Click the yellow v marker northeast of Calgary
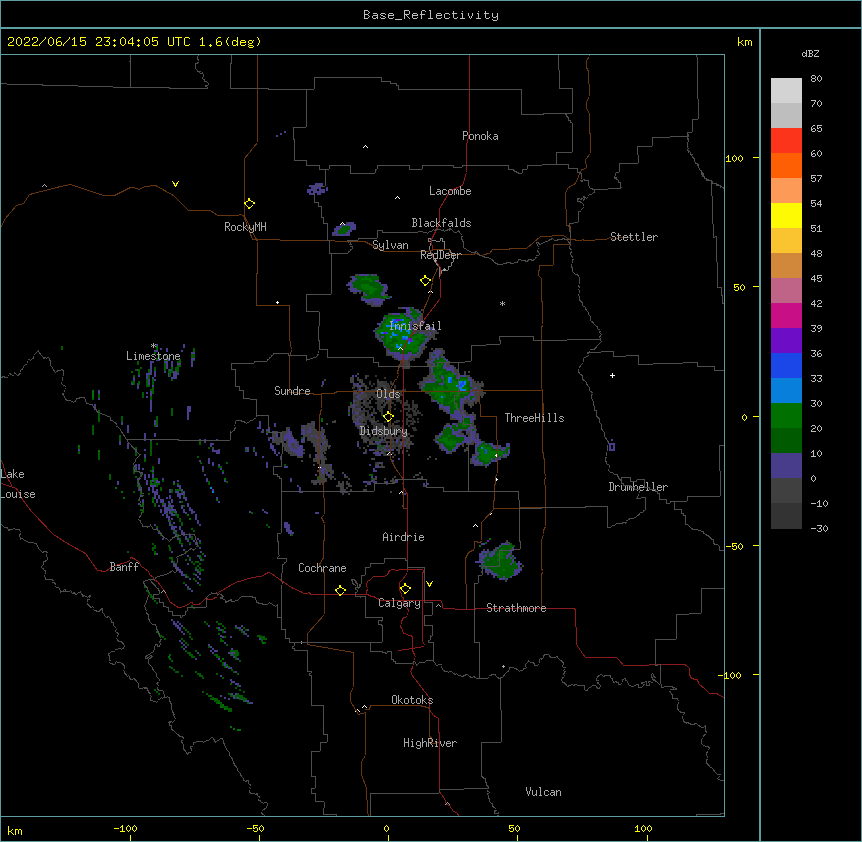This screenshot has height=842, width=862. pyautogui.click(x=429, y=584)
